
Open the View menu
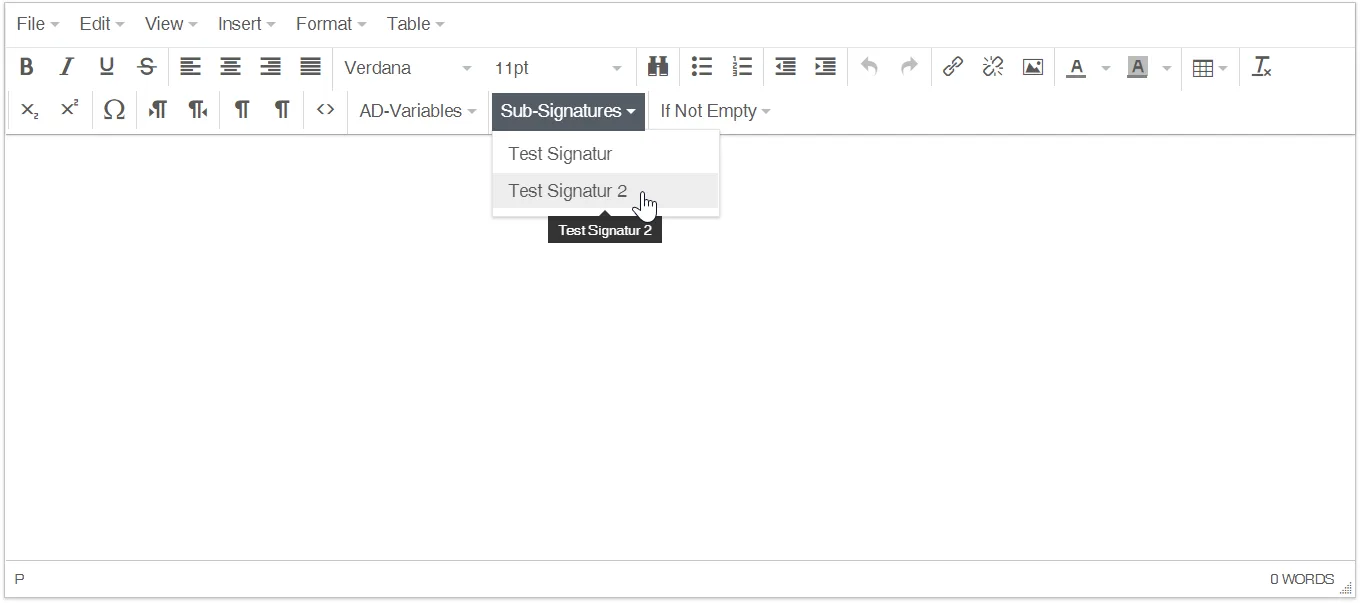[x=171, y=24]
